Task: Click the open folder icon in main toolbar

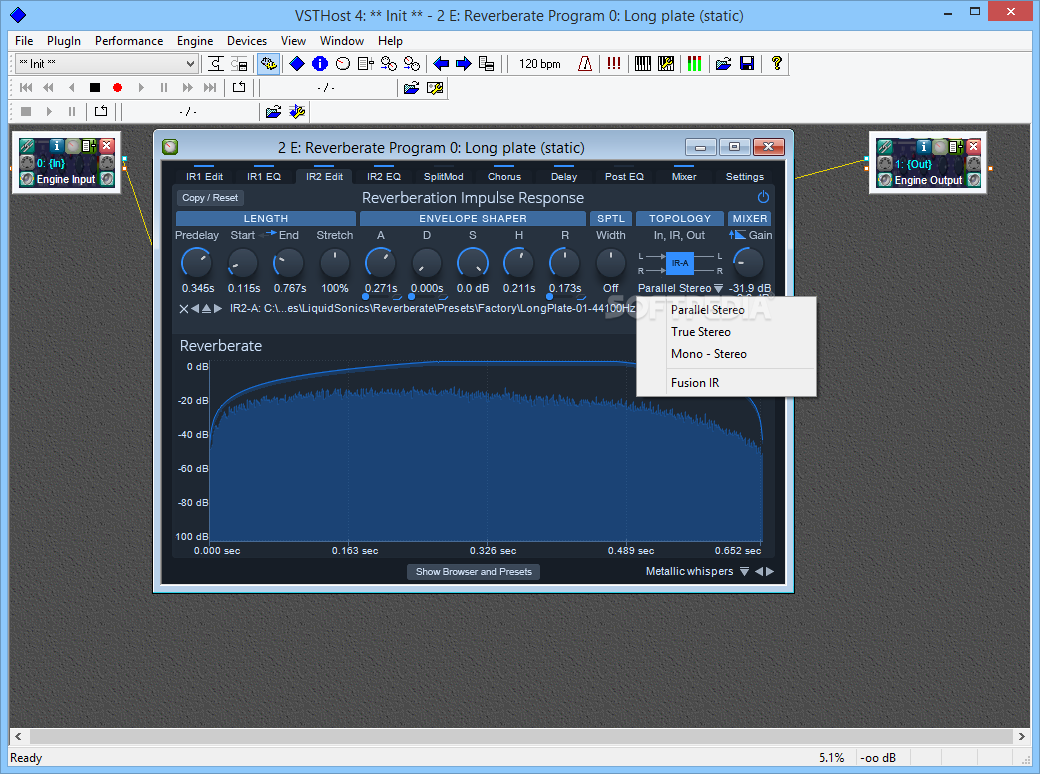Action: tap(723, 64)
